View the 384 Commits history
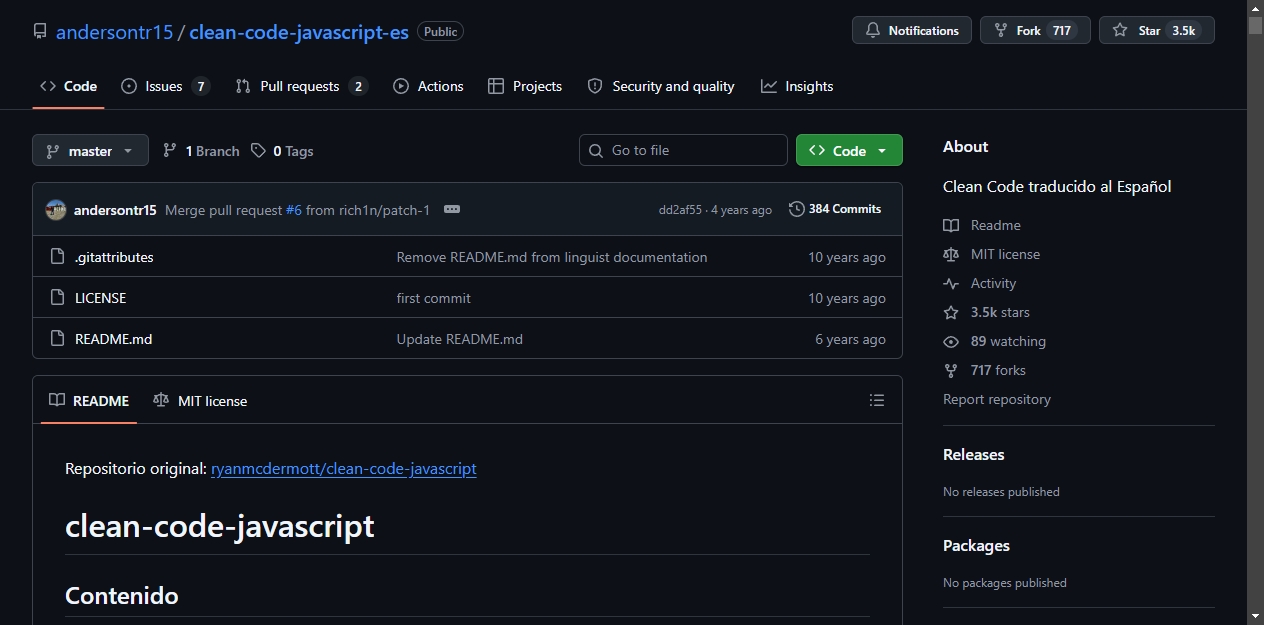This screenshot has width=1264, height=625. [x=835, y=209]
